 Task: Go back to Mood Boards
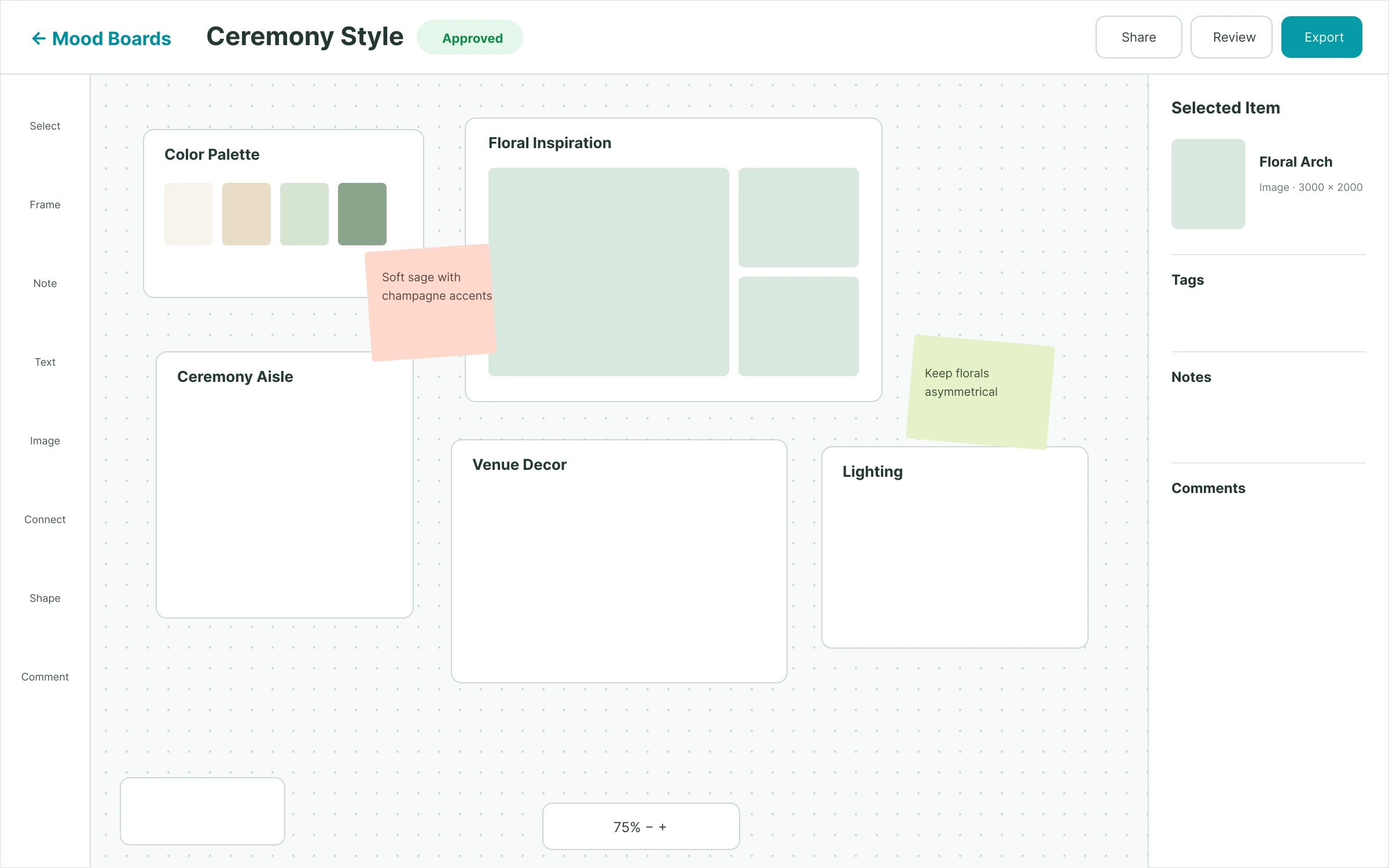(x=101, y=38)
